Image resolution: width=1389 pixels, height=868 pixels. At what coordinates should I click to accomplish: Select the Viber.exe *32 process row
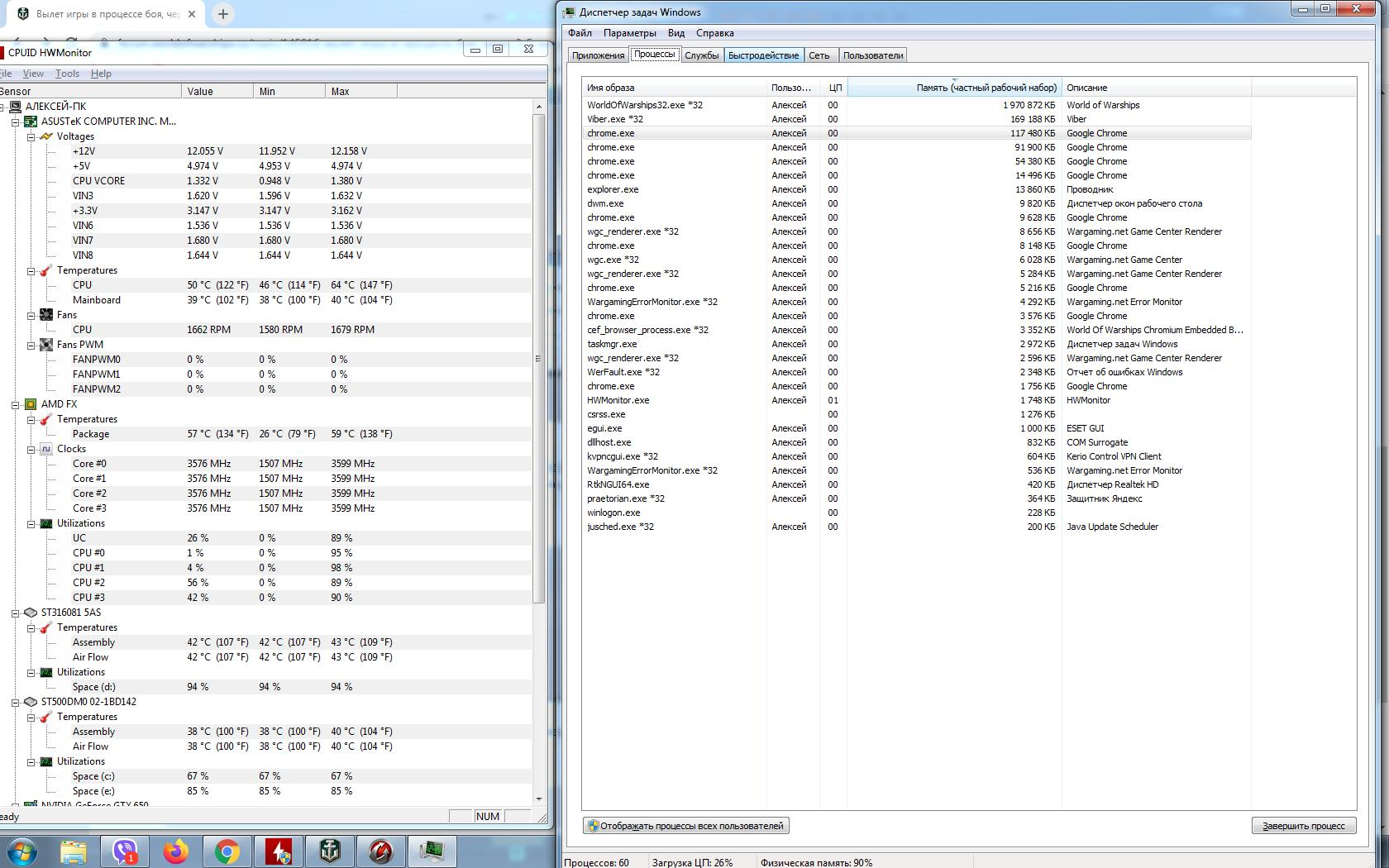point(916,119)
